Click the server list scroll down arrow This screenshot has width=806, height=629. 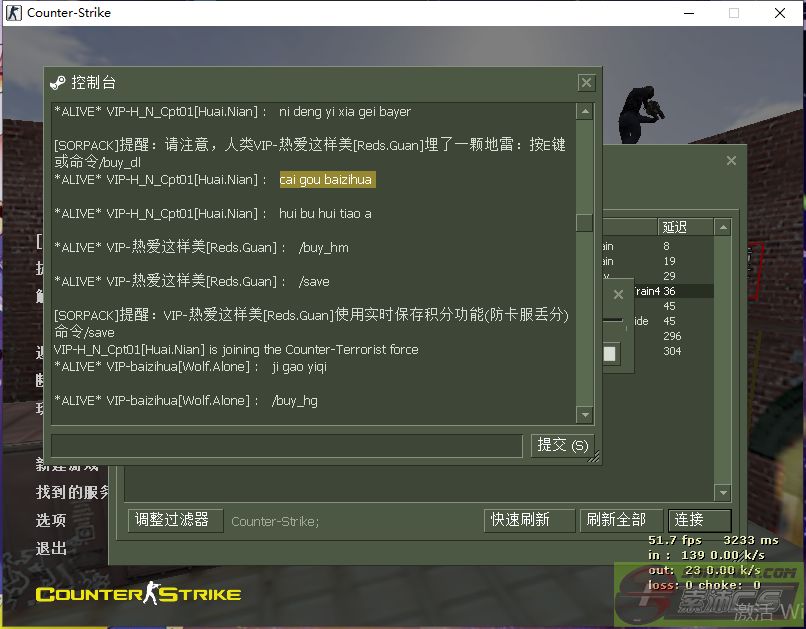coord(723,493)
